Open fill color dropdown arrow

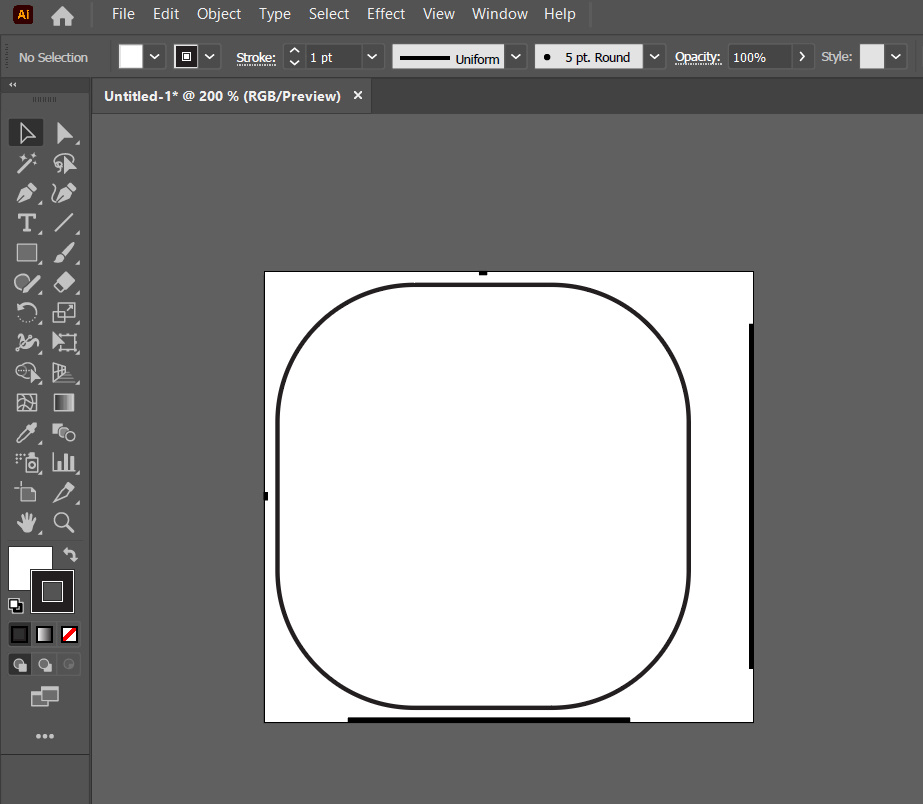(155, 57)
